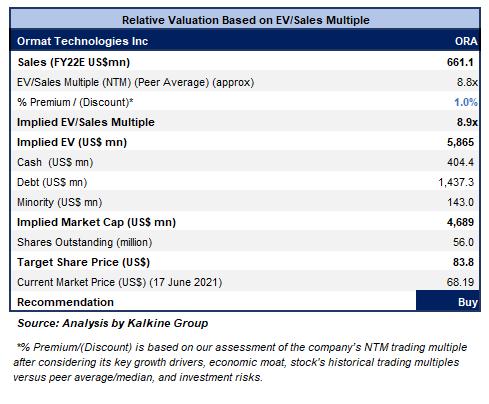Image resolution: width=489 pixels, height=404 pixels.
Task: Click the sales value 661.1
Action: 460,62
